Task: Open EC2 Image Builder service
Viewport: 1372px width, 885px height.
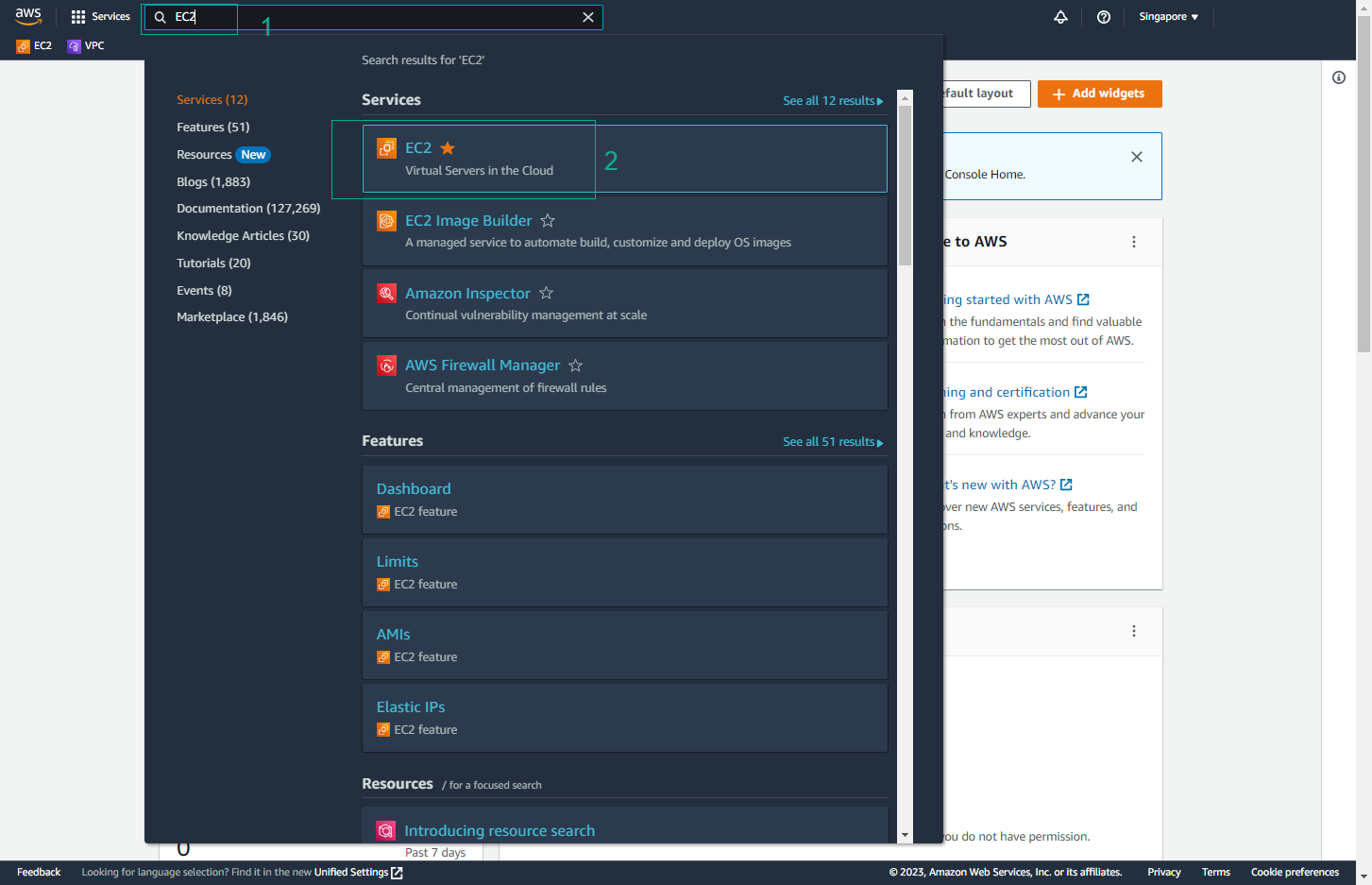Action: coord(468,221)
